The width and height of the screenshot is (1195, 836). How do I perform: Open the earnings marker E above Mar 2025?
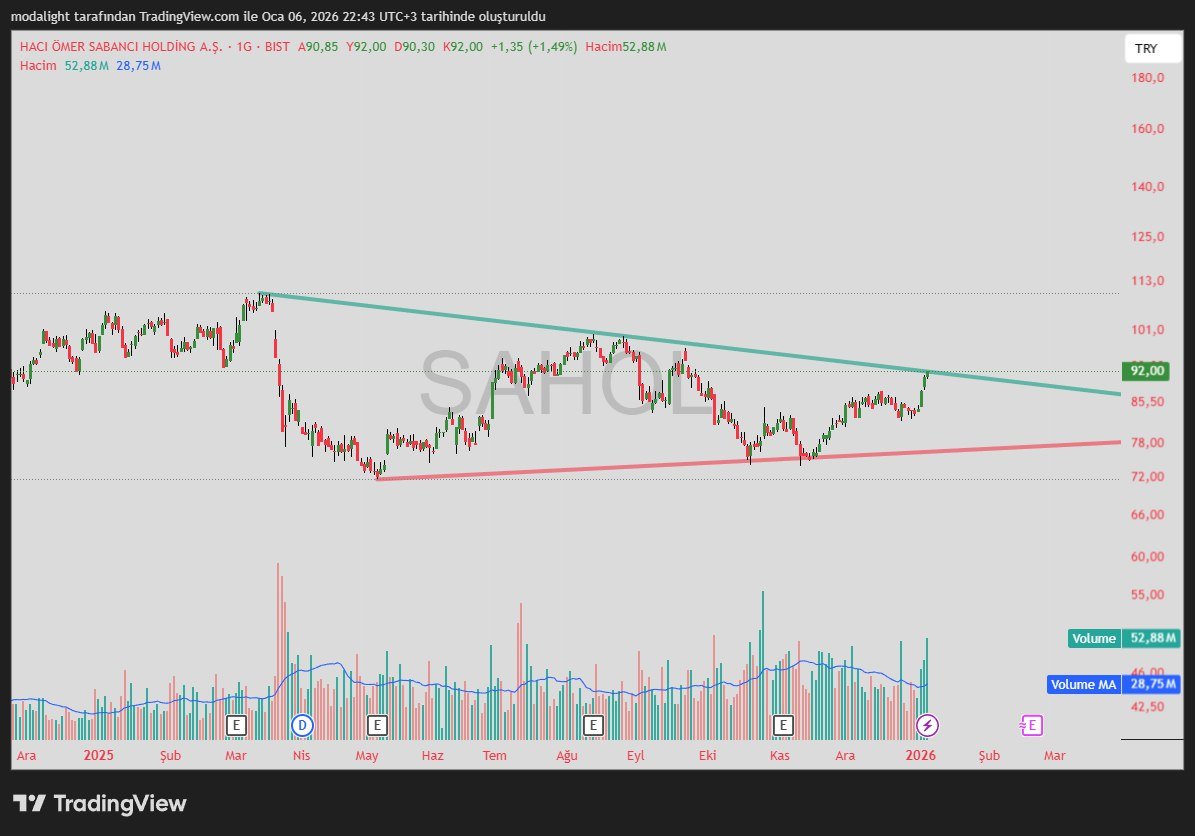(x=236, y=725)
